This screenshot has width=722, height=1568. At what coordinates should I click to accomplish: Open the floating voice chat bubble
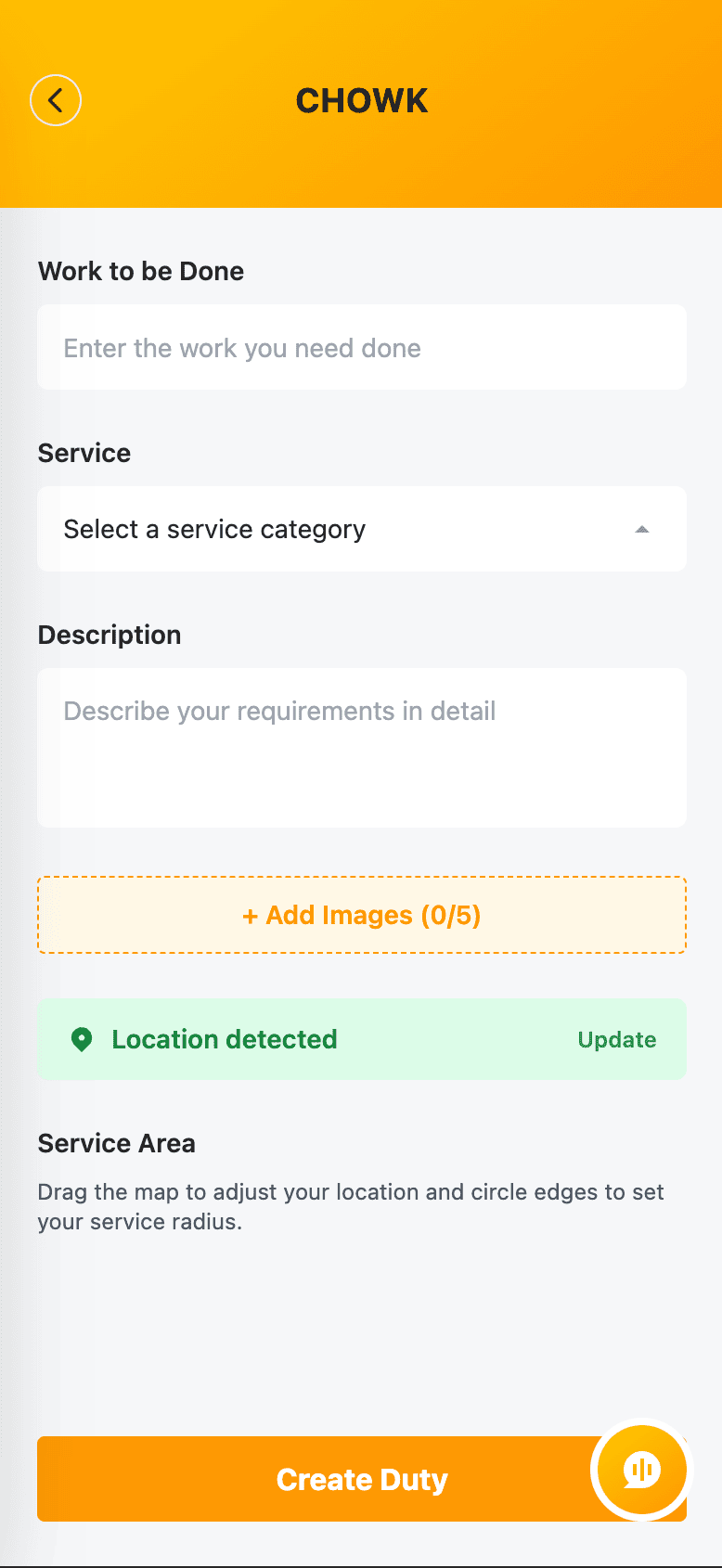click(x=641, y=1470)
